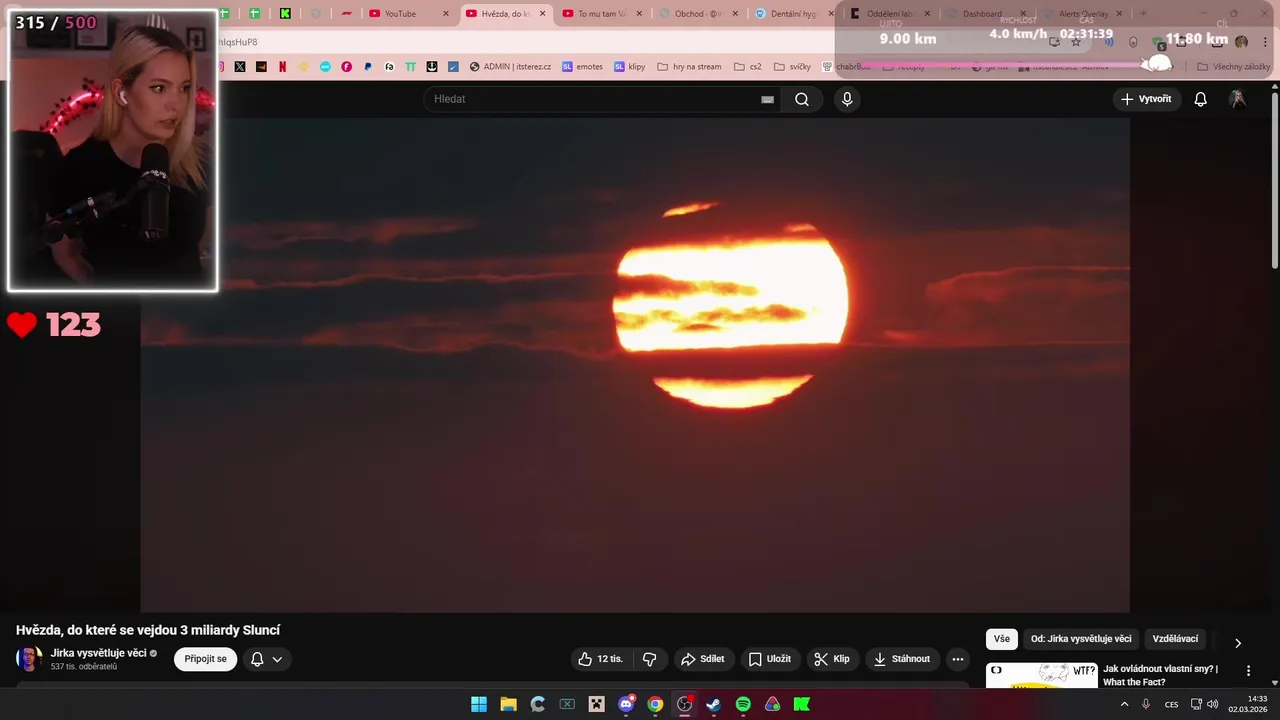Image resolution: width=1280 pixels, height=720 pixels.
Task: Open Spotify from the taskbar
Action: point(743,704)
